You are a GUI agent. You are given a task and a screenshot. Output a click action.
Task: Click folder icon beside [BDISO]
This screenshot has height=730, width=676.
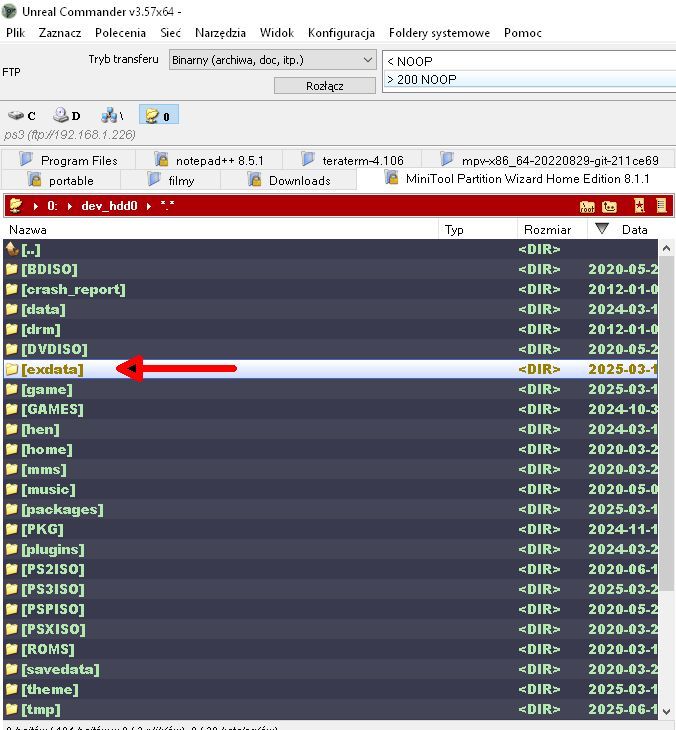(12, 269)
